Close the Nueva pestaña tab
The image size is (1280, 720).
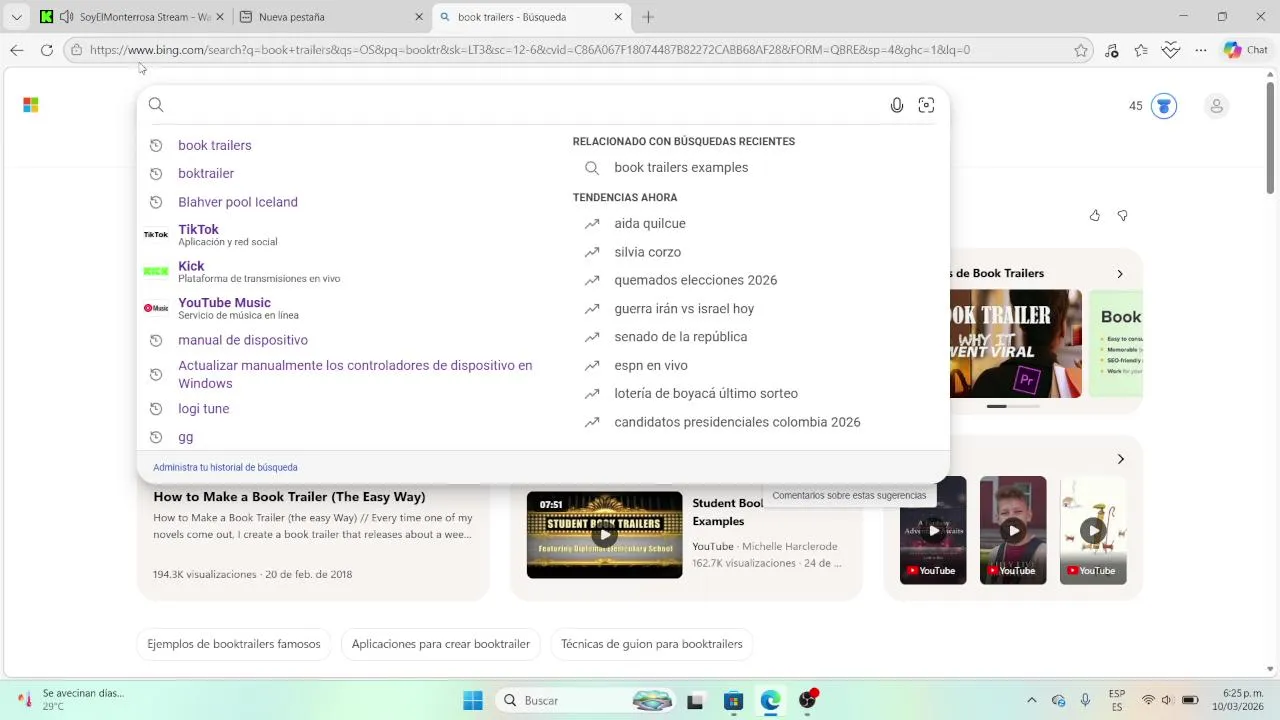[419, 17]
